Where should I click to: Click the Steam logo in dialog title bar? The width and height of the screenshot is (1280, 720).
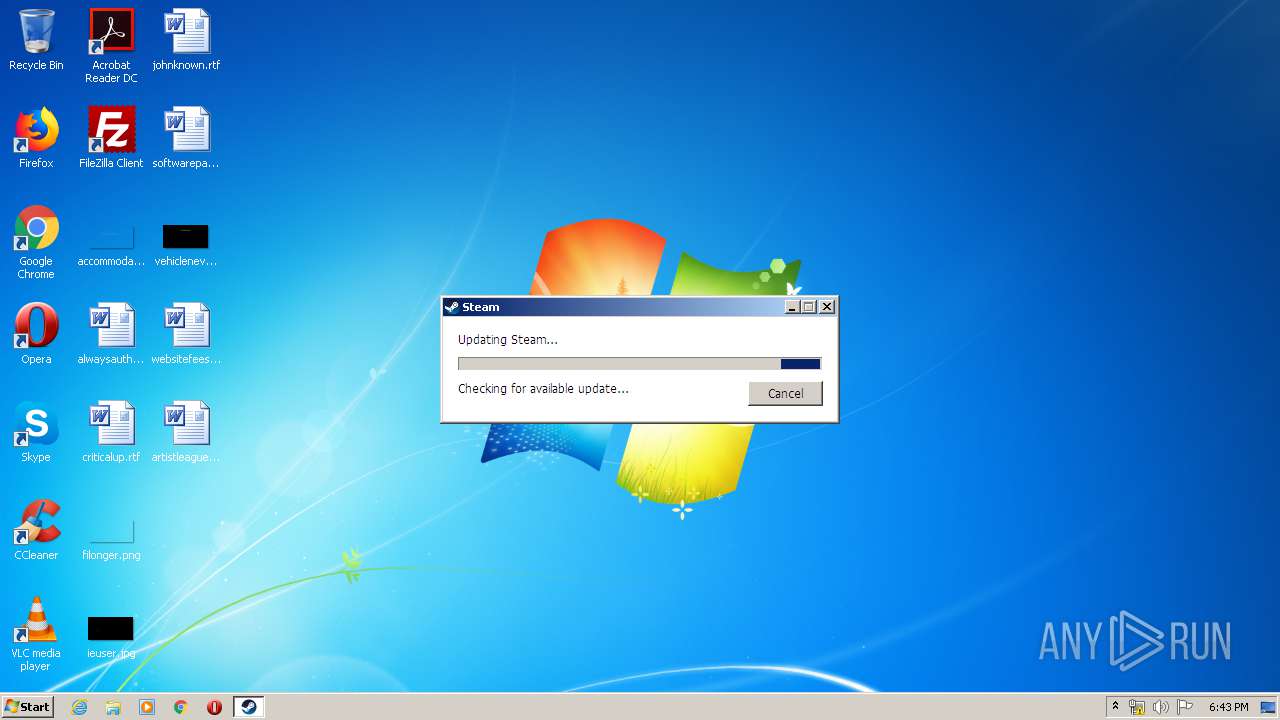pyautogui.click(x=451, y=307)
